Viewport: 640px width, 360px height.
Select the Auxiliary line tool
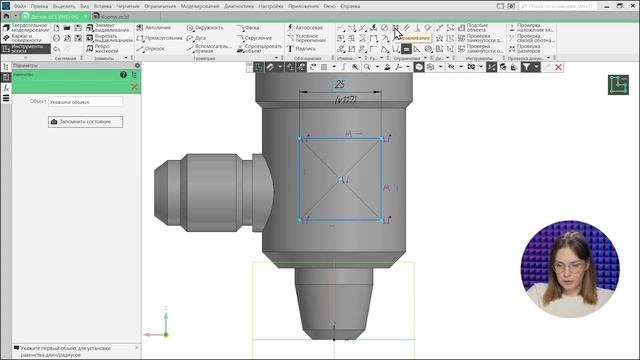click(208, 49)
